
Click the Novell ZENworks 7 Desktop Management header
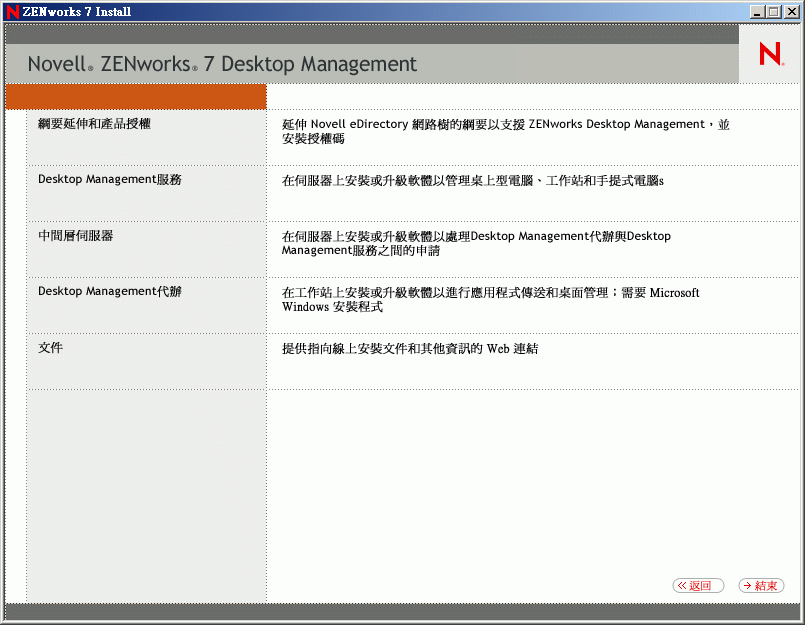pyautogui.click(x=222, y=62)
